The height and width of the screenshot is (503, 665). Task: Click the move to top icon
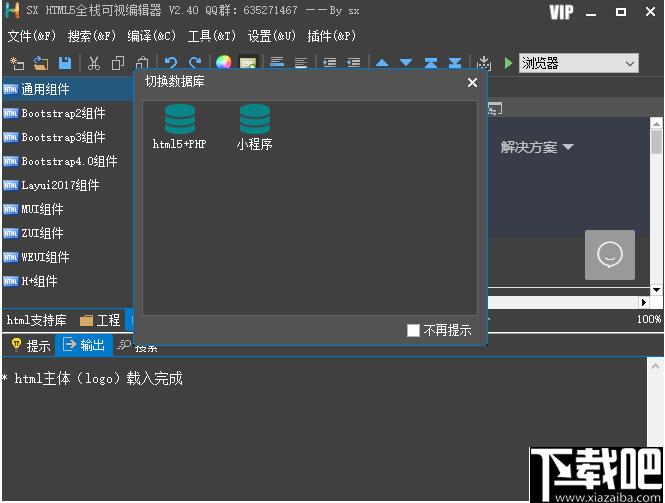pyautogui.click(x=431, y=63)
